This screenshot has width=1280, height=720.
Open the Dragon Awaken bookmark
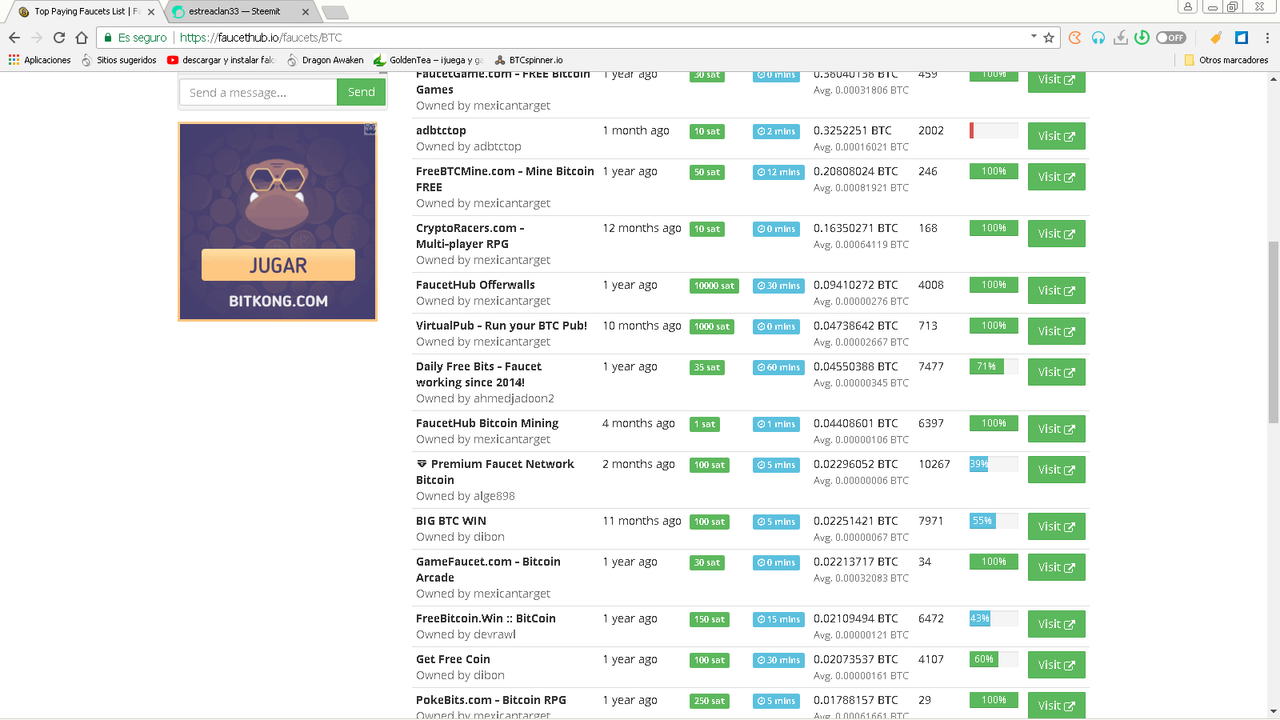coord(325,60)
